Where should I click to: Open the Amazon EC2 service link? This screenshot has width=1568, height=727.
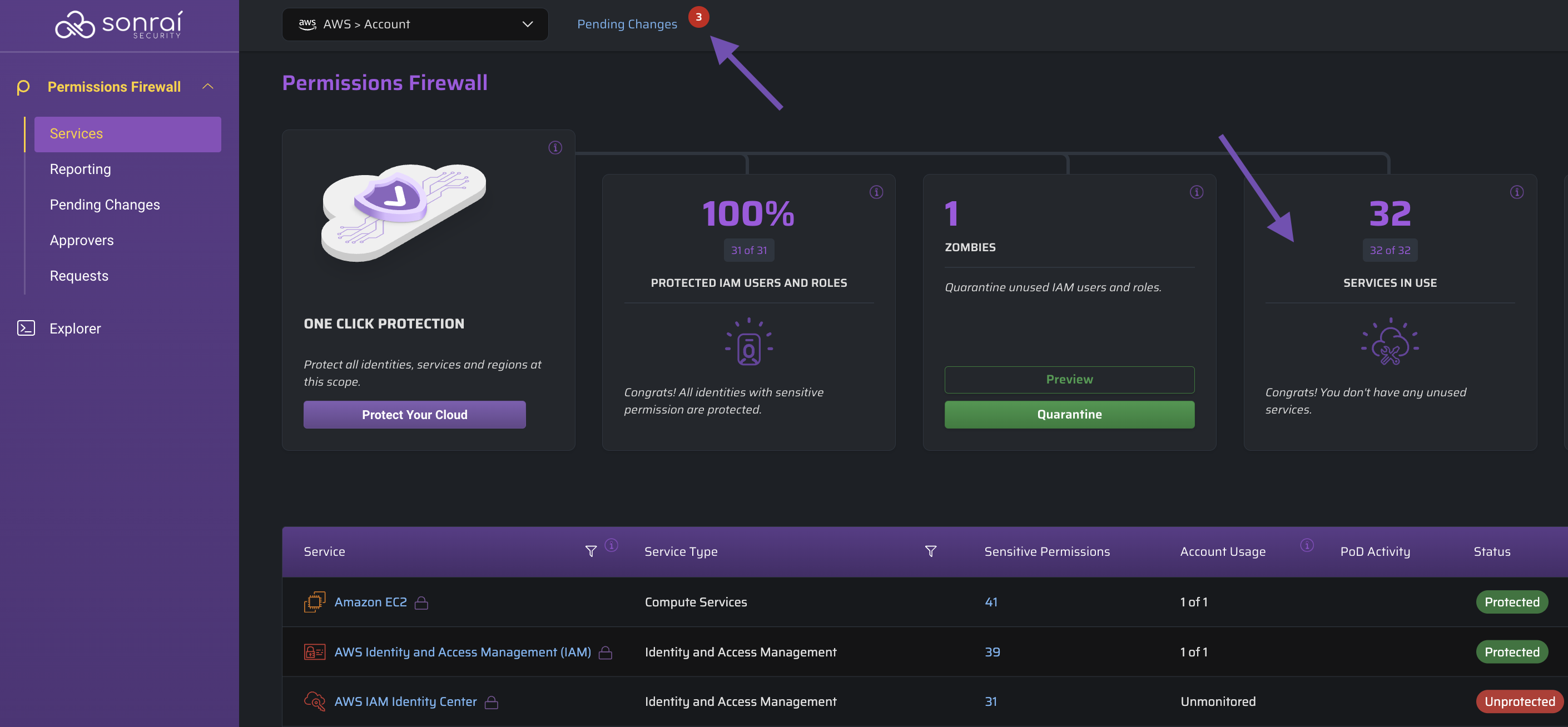(370, 602)
